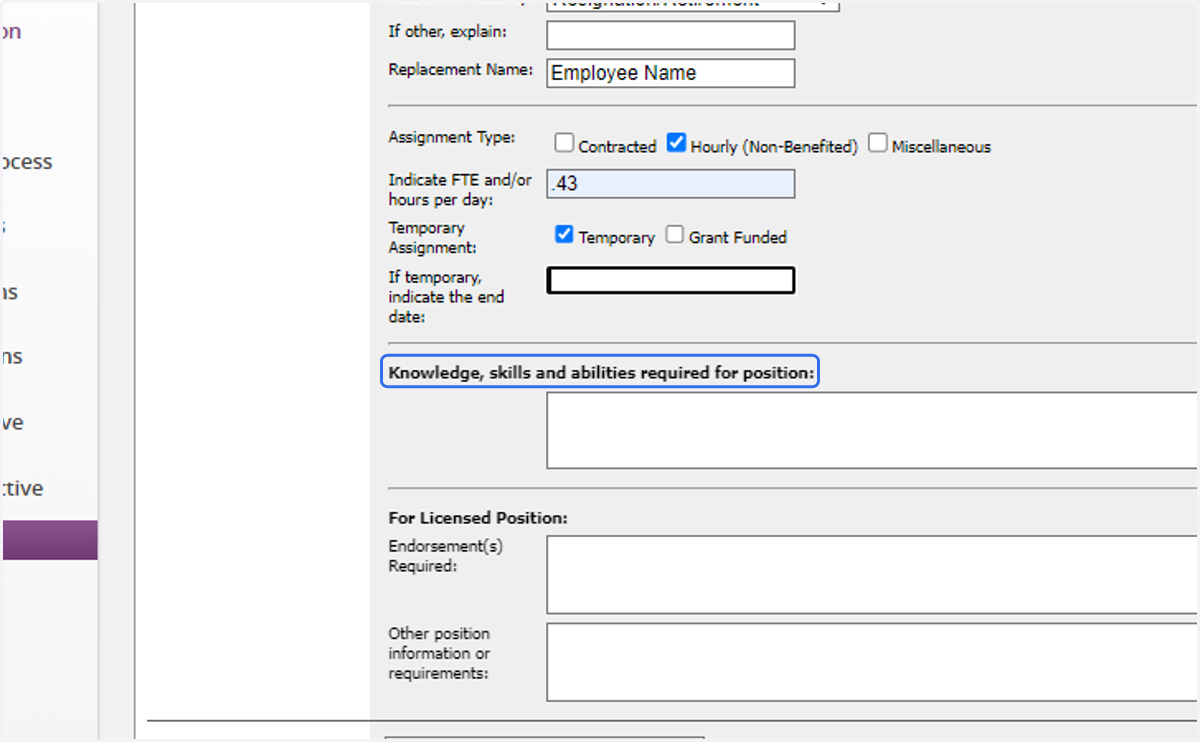Click the 'Replacement Name:' label
Viewport: 1200px width, 742px height.
(461, 70)
